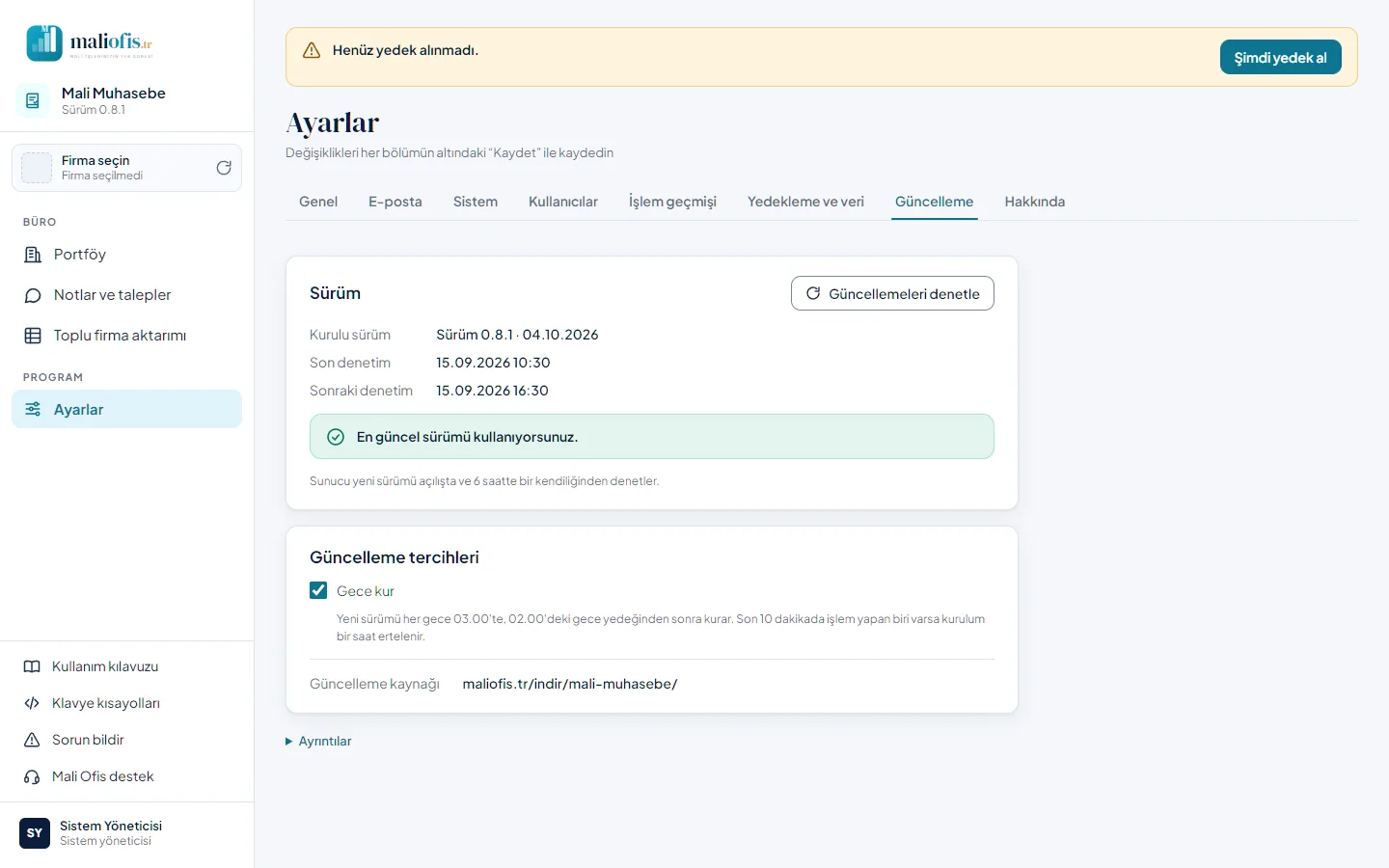Click the installed version Sürüm 0.8.1 · 04.10.2026 value
1389x868 pixels.
coord(517,335)
